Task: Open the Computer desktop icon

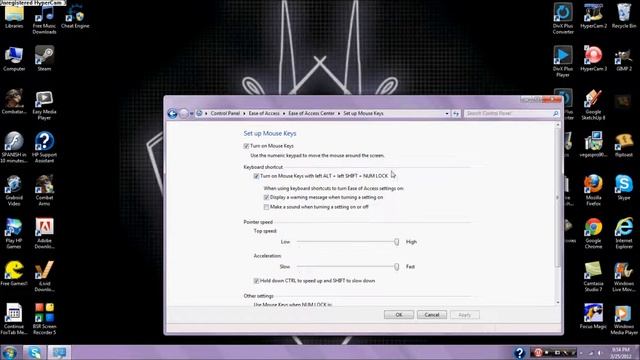Action: click(14, 59)
